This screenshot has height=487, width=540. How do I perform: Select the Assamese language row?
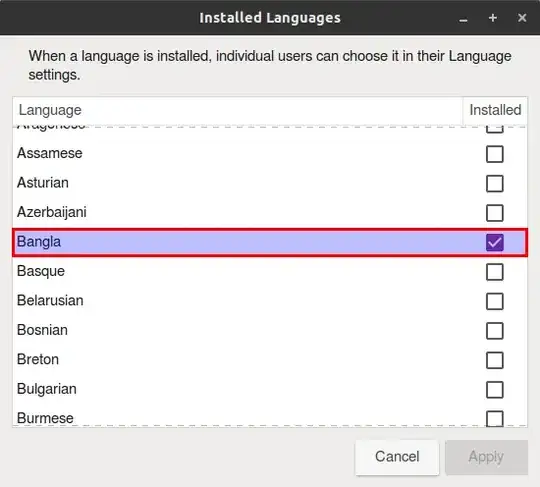click(270, 154)
